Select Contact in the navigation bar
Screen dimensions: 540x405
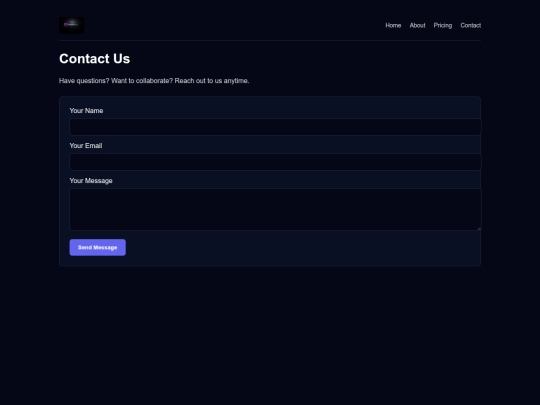(x=470, y=25)
